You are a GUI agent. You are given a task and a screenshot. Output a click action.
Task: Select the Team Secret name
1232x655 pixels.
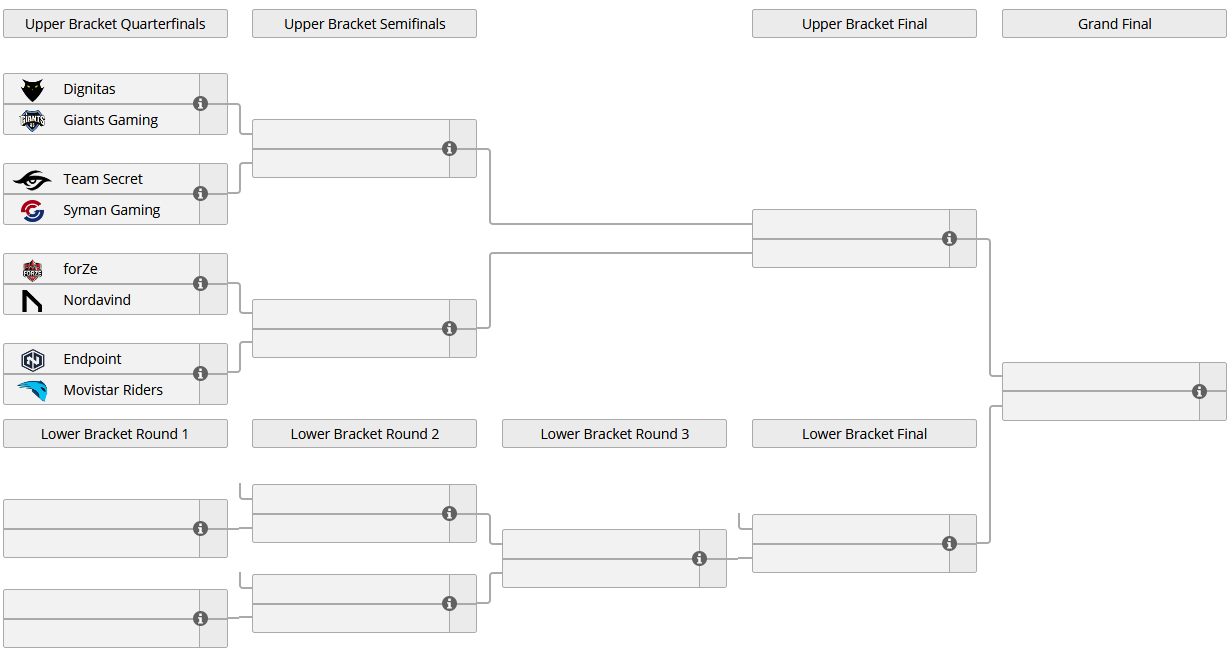(103, 179)
